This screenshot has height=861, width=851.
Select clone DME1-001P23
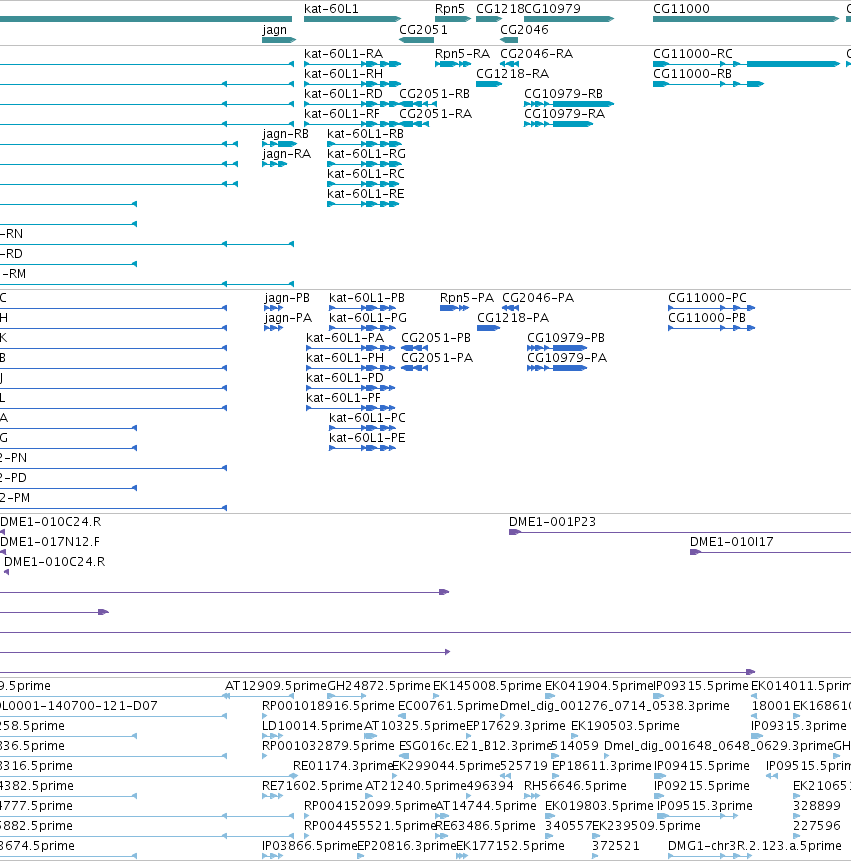[680, 532]
